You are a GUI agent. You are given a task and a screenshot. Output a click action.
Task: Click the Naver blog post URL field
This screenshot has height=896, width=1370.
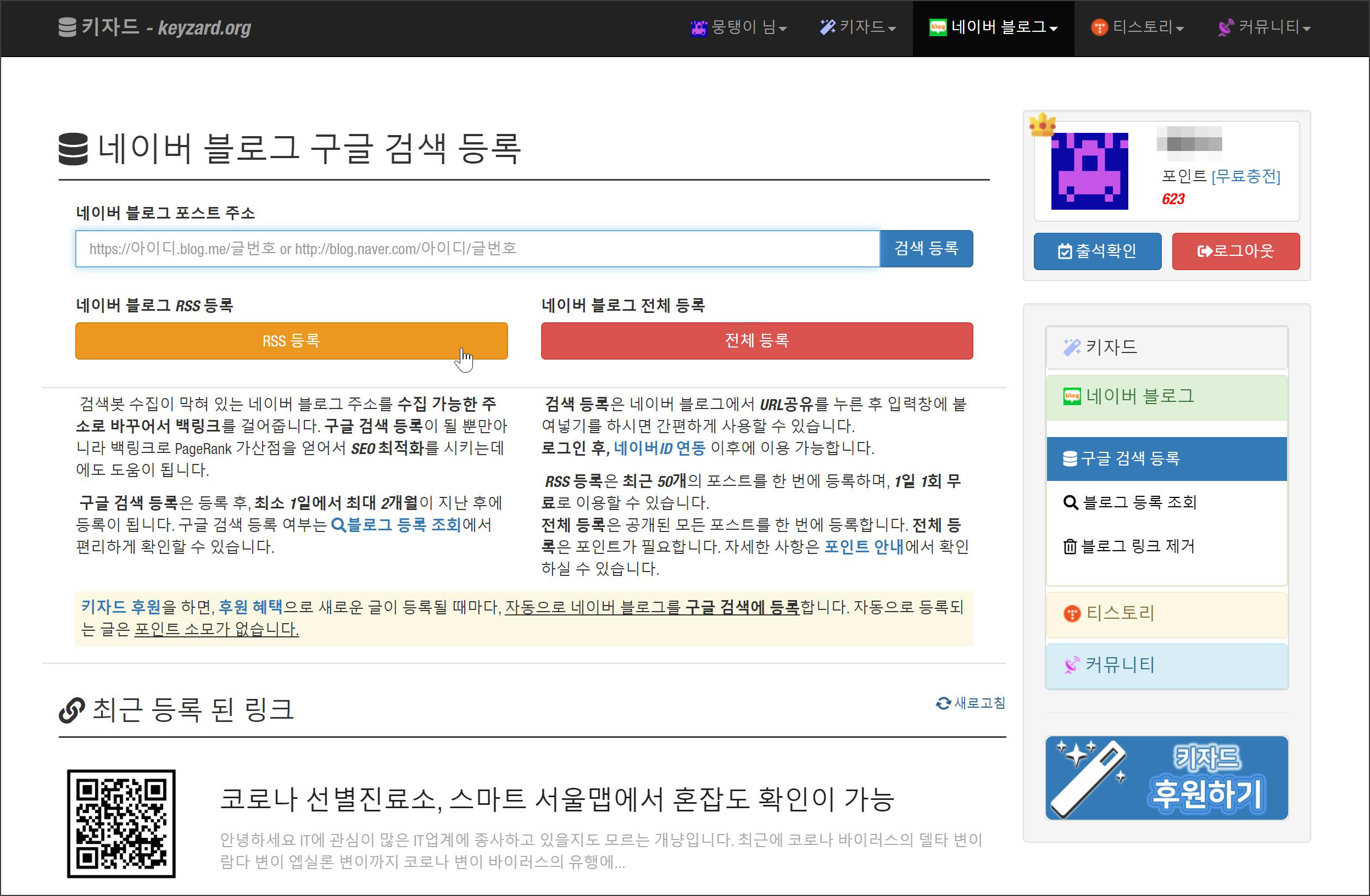click(x=477, y=249)
